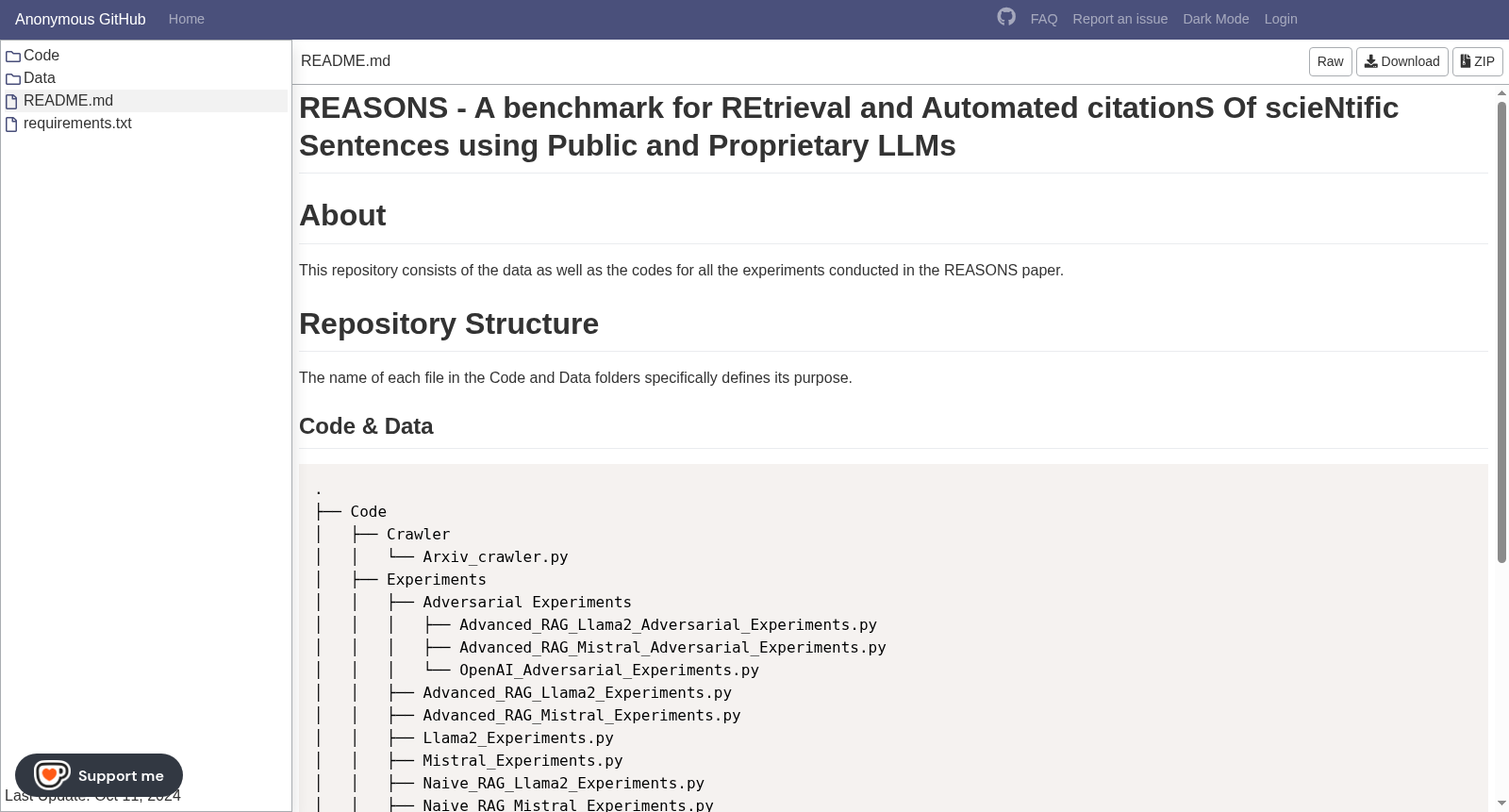
Task: Click Mistral_Experiments.py in the listing
Action: click(522, 760)
